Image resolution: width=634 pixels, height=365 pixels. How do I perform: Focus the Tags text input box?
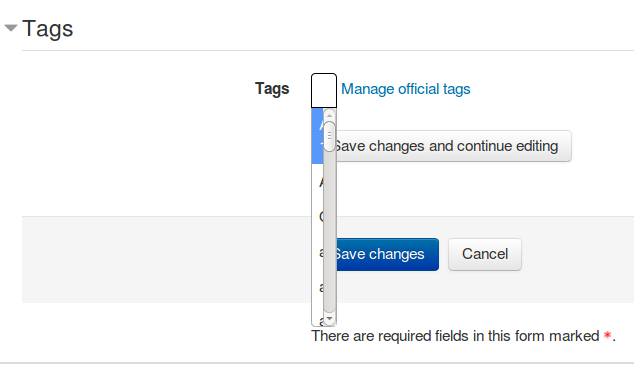point(323,90)
